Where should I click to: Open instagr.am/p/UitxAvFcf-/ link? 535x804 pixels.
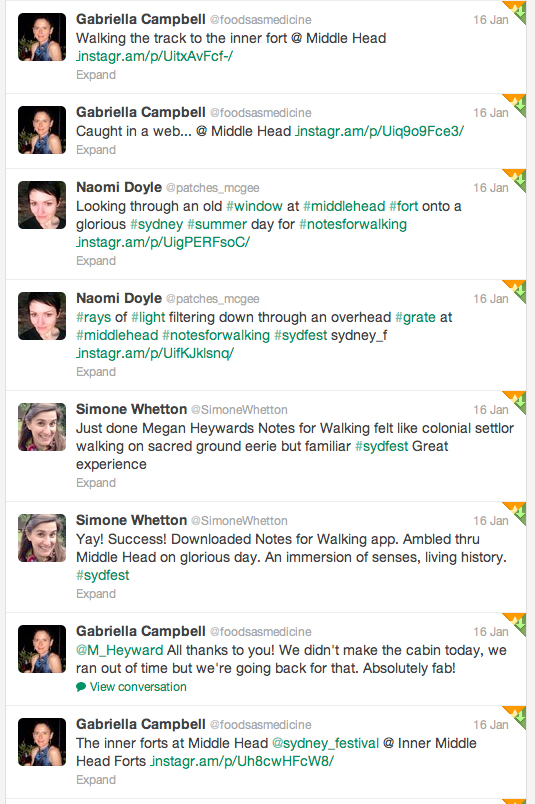[154, 56]
